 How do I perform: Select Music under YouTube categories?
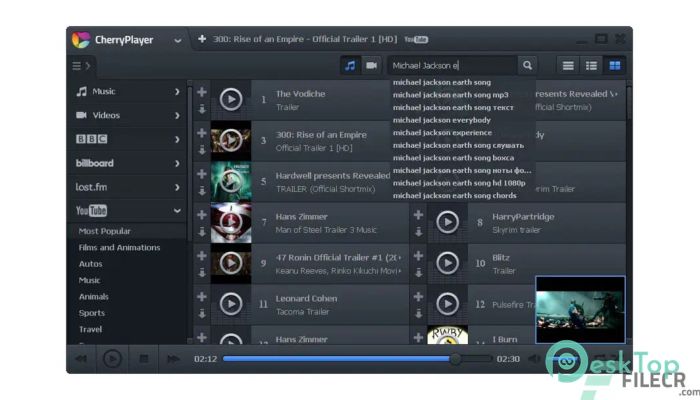tap(89, 280)
